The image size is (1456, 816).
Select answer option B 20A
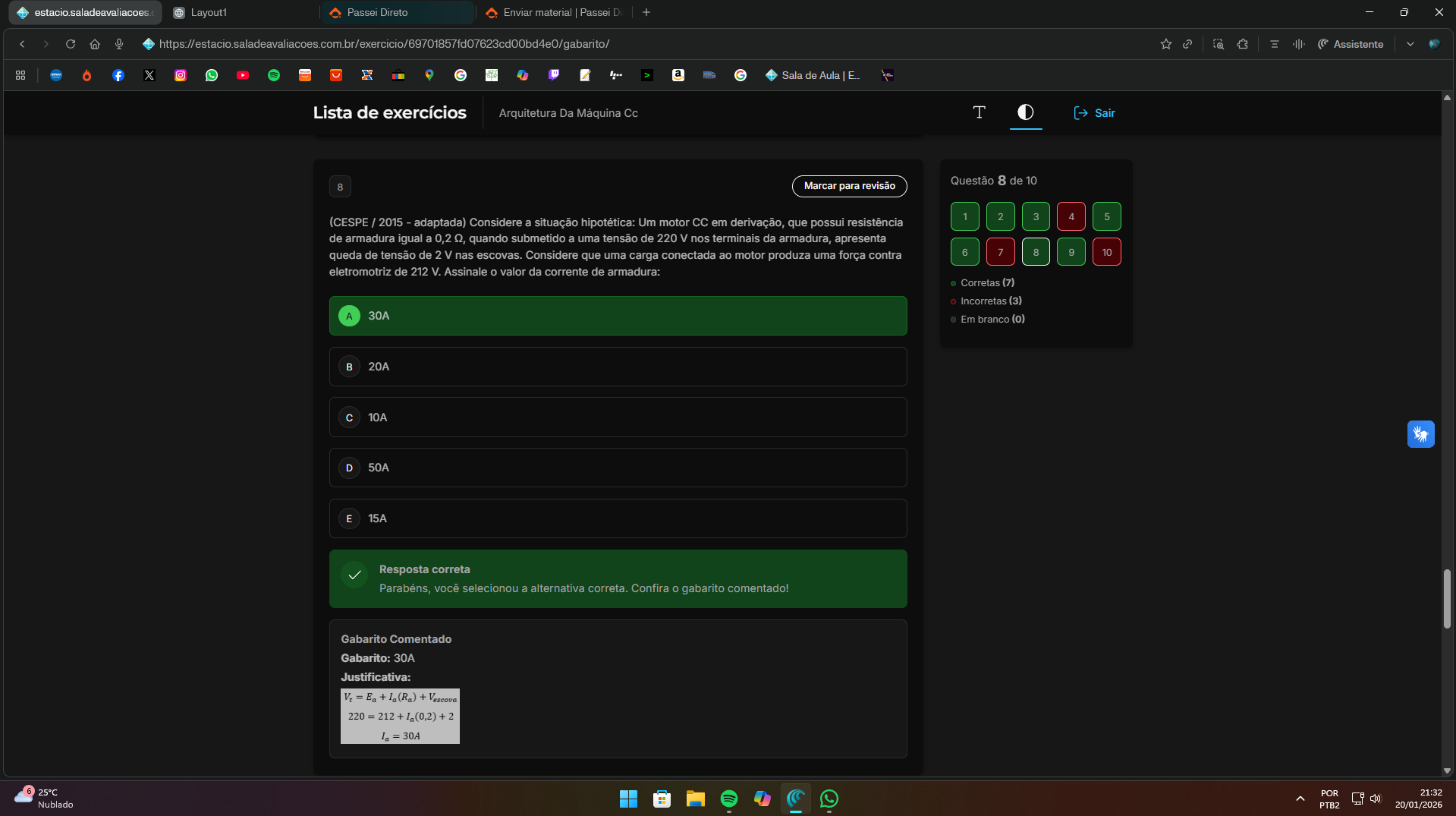pyautogui.click(x=618, y=367)
